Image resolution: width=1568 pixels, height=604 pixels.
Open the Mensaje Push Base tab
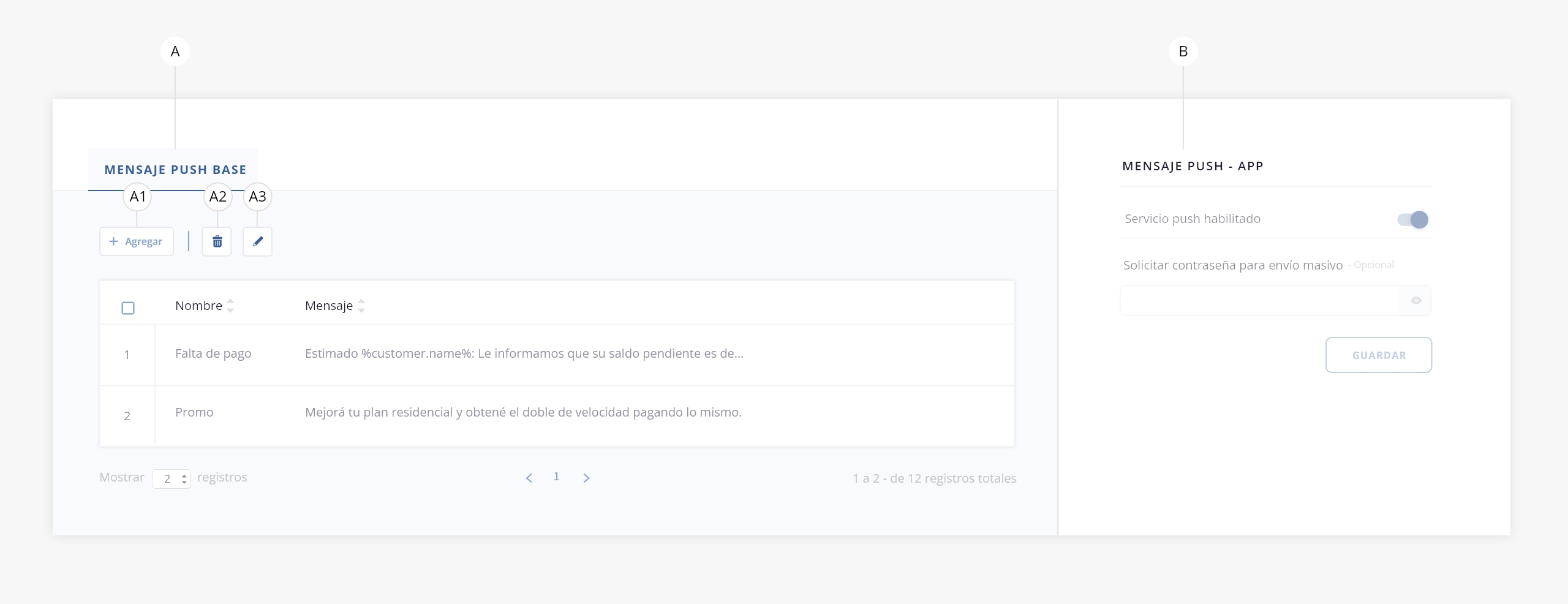(x=175, y=170)
